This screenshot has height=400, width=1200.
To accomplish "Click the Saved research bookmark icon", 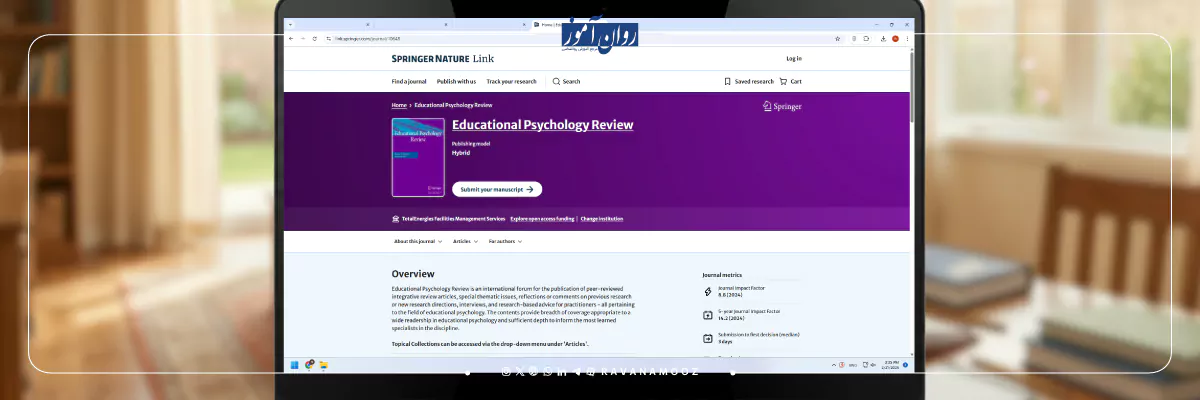I will 728,81.
